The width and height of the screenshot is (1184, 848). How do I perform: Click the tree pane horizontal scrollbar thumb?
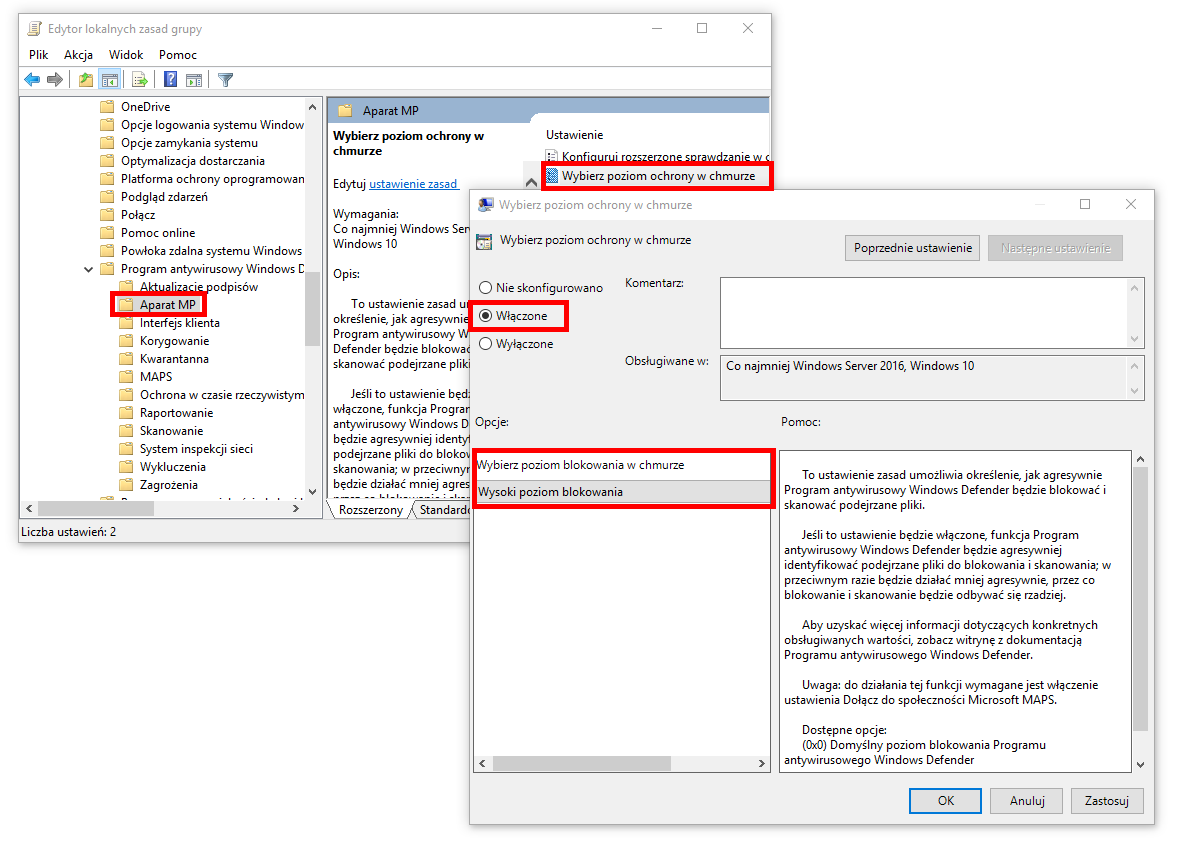tap(96, 509)
